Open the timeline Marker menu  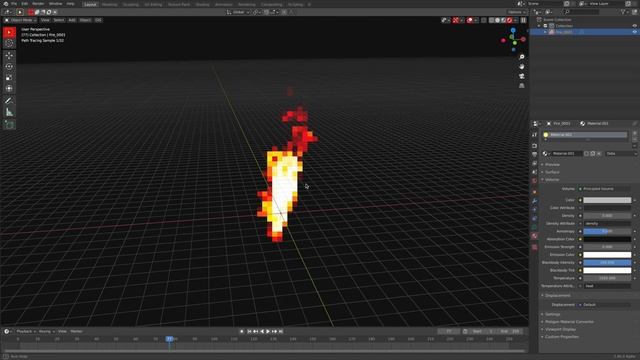(76, 331)
